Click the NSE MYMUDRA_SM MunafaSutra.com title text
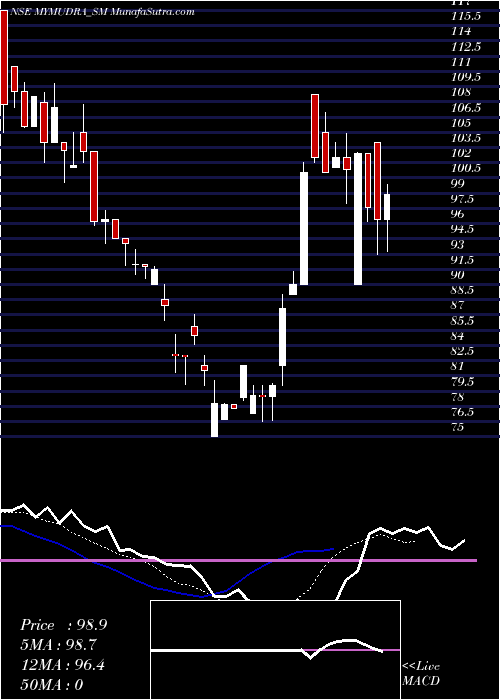Image resolution: width=500 pixels, height=700 pixels. click(101, 12)
